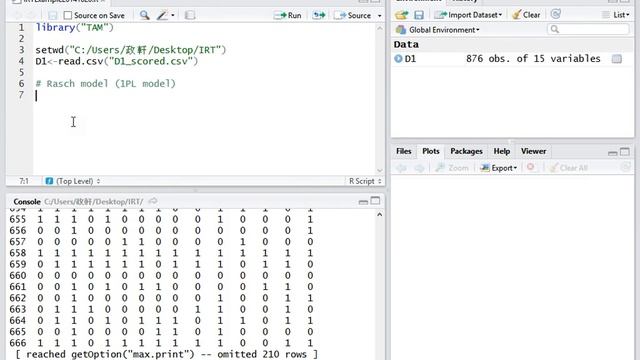Open the Export plot dropdown
The image size is (640, 360).
click(x=498, y=168)
